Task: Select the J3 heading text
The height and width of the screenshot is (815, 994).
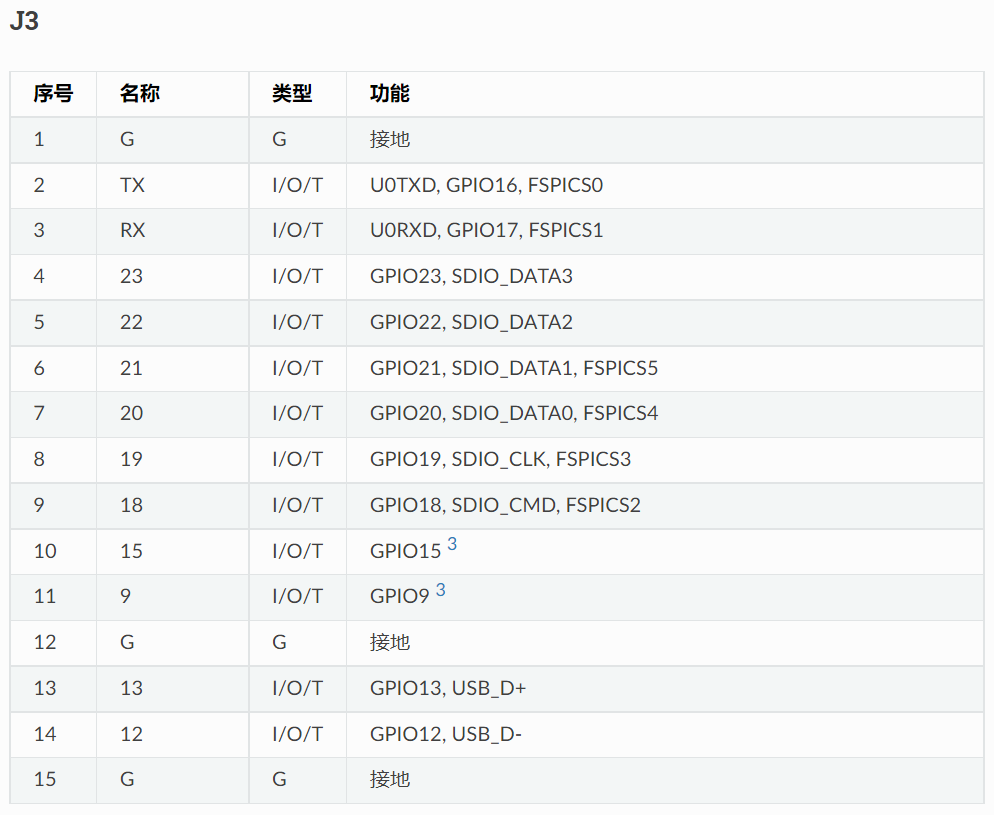Action: 24,21
